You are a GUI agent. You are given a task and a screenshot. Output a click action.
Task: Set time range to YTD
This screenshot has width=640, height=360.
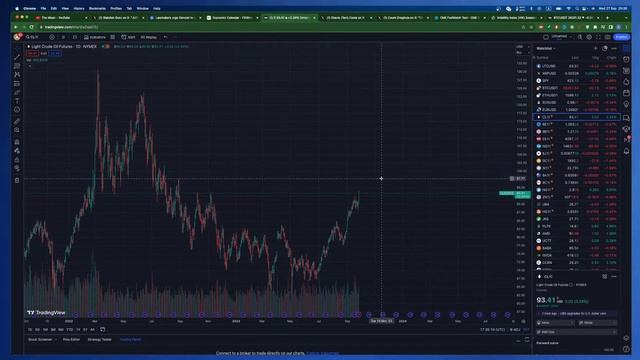point(70,329)
